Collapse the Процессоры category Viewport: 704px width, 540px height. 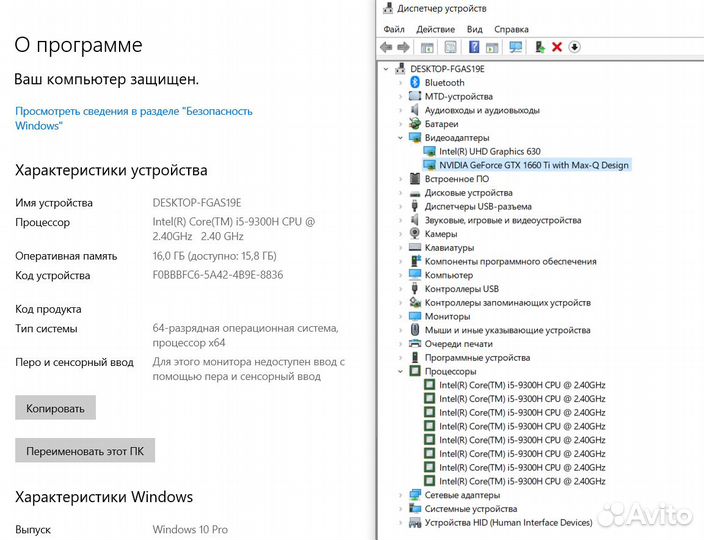pos(400,371)
